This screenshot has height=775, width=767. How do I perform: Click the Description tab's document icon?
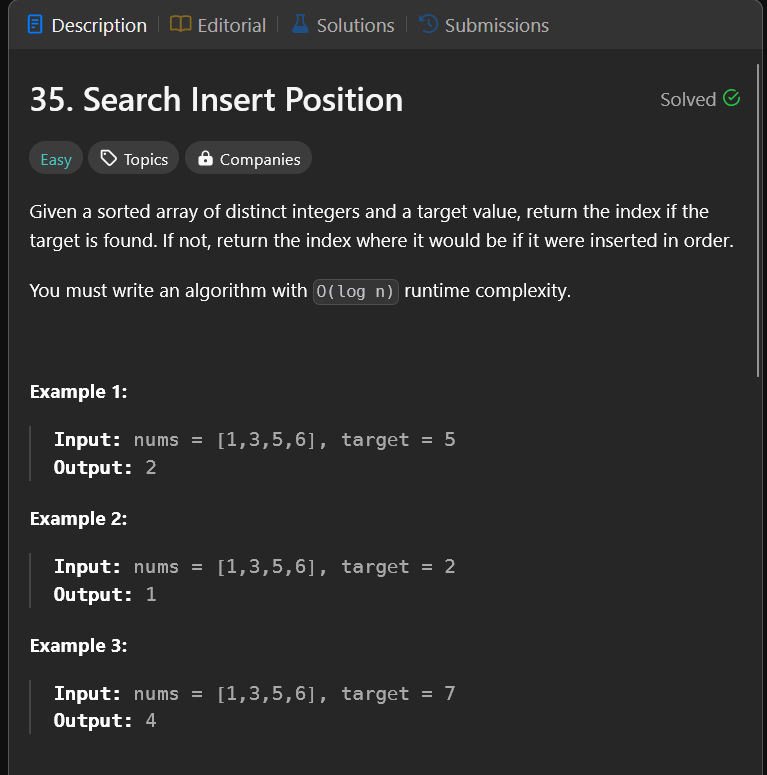pos(35,25)
